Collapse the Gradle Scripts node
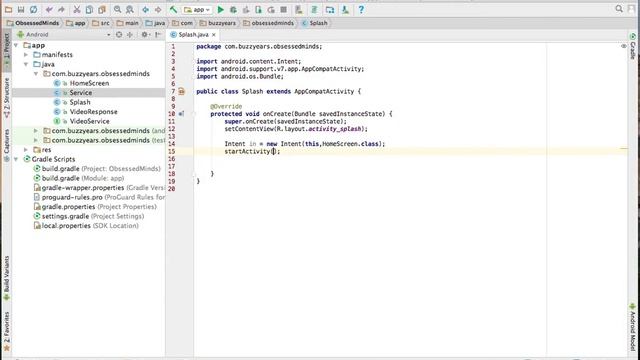640x360 pixels. coord(16,159)
